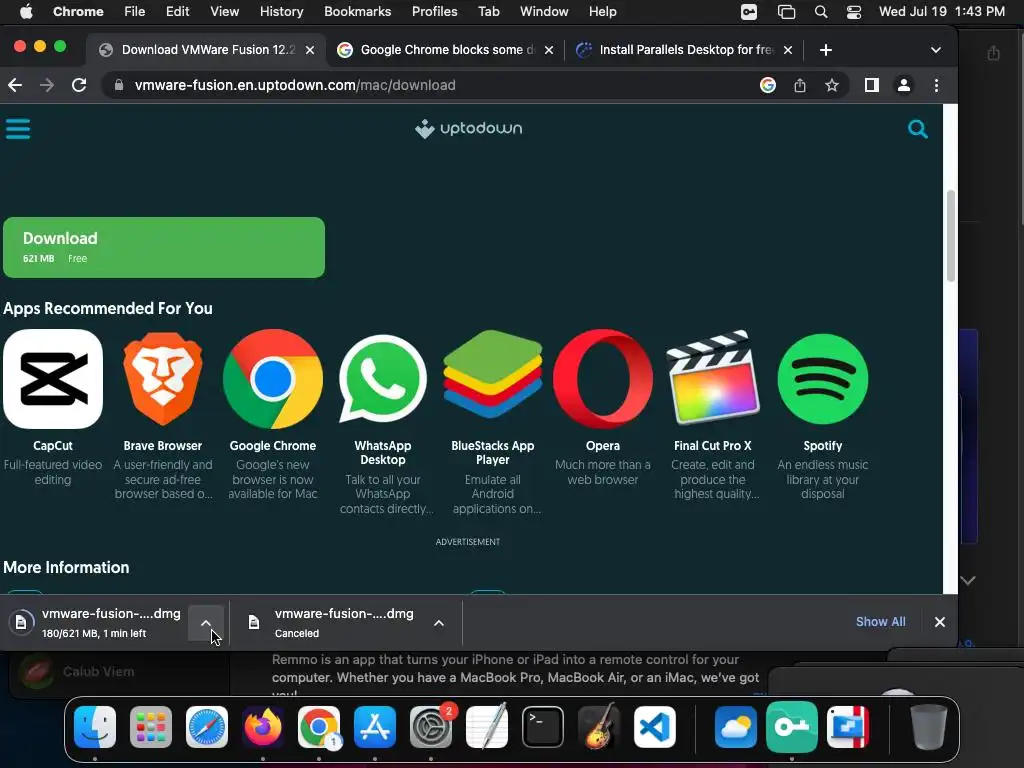Open the History menu
The image size is (1024, 768).
pyautogui.click(x=281, y=11)
